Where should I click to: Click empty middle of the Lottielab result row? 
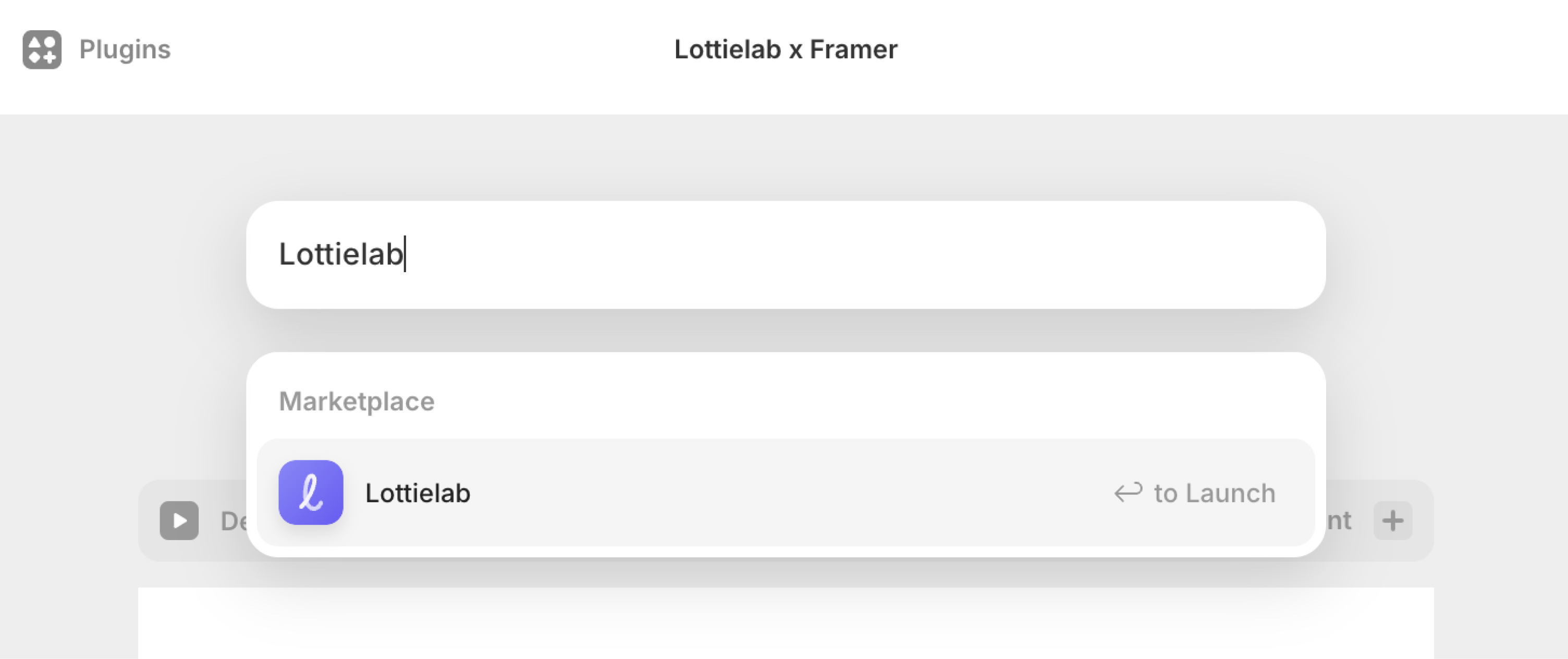point(785,493)
